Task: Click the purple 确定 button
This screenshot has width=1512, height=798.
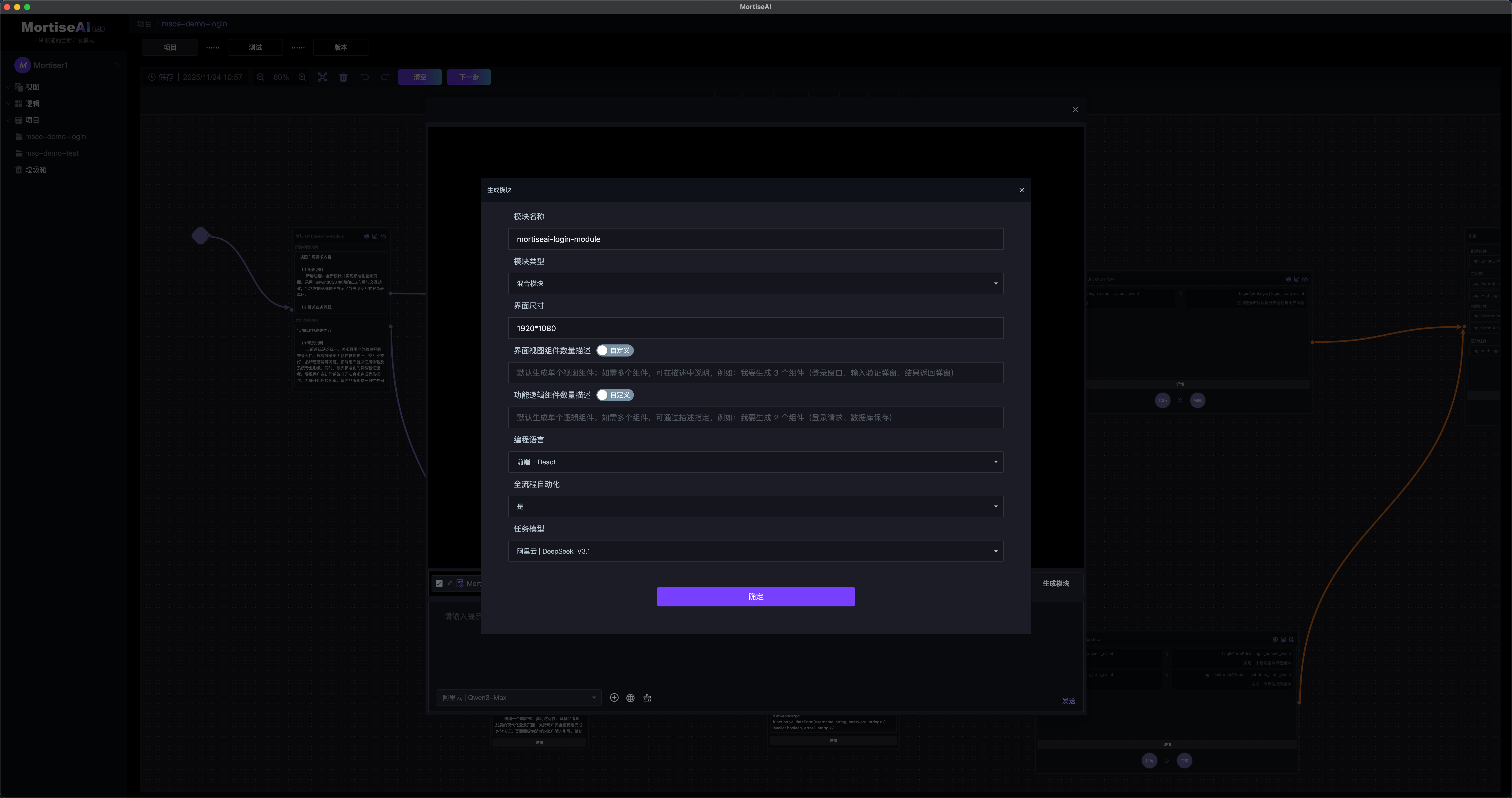Action: point(755,597)
